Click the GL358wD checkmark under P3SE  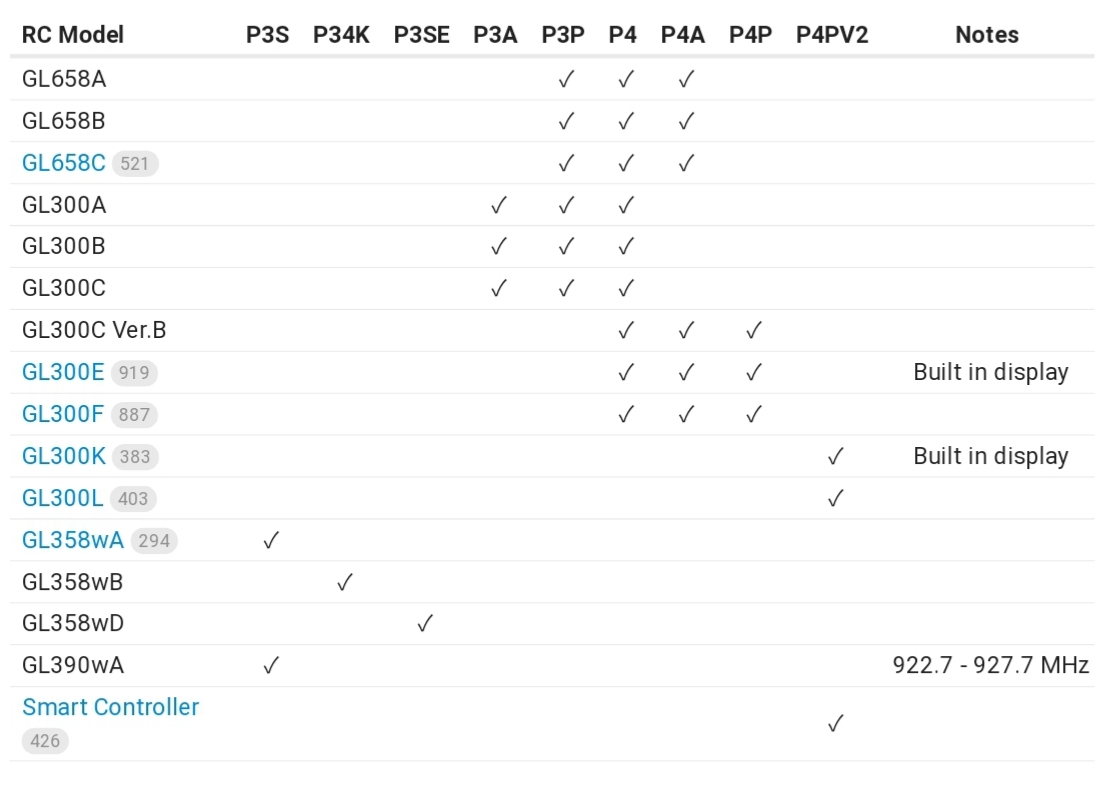pos(424,624)
